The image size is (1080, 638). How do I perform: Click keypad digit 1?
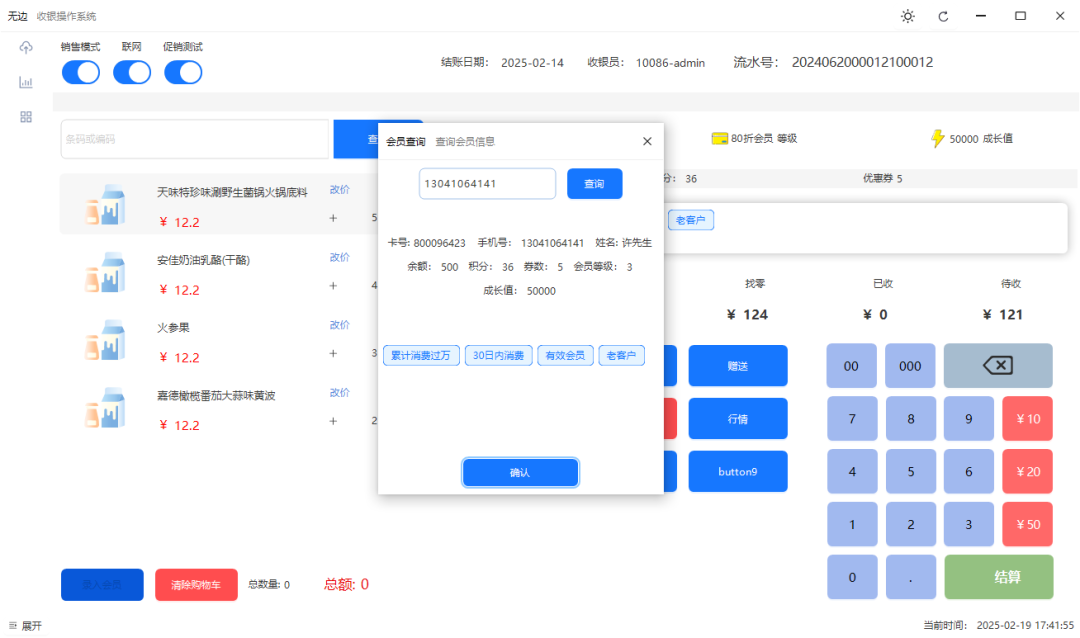852,524
